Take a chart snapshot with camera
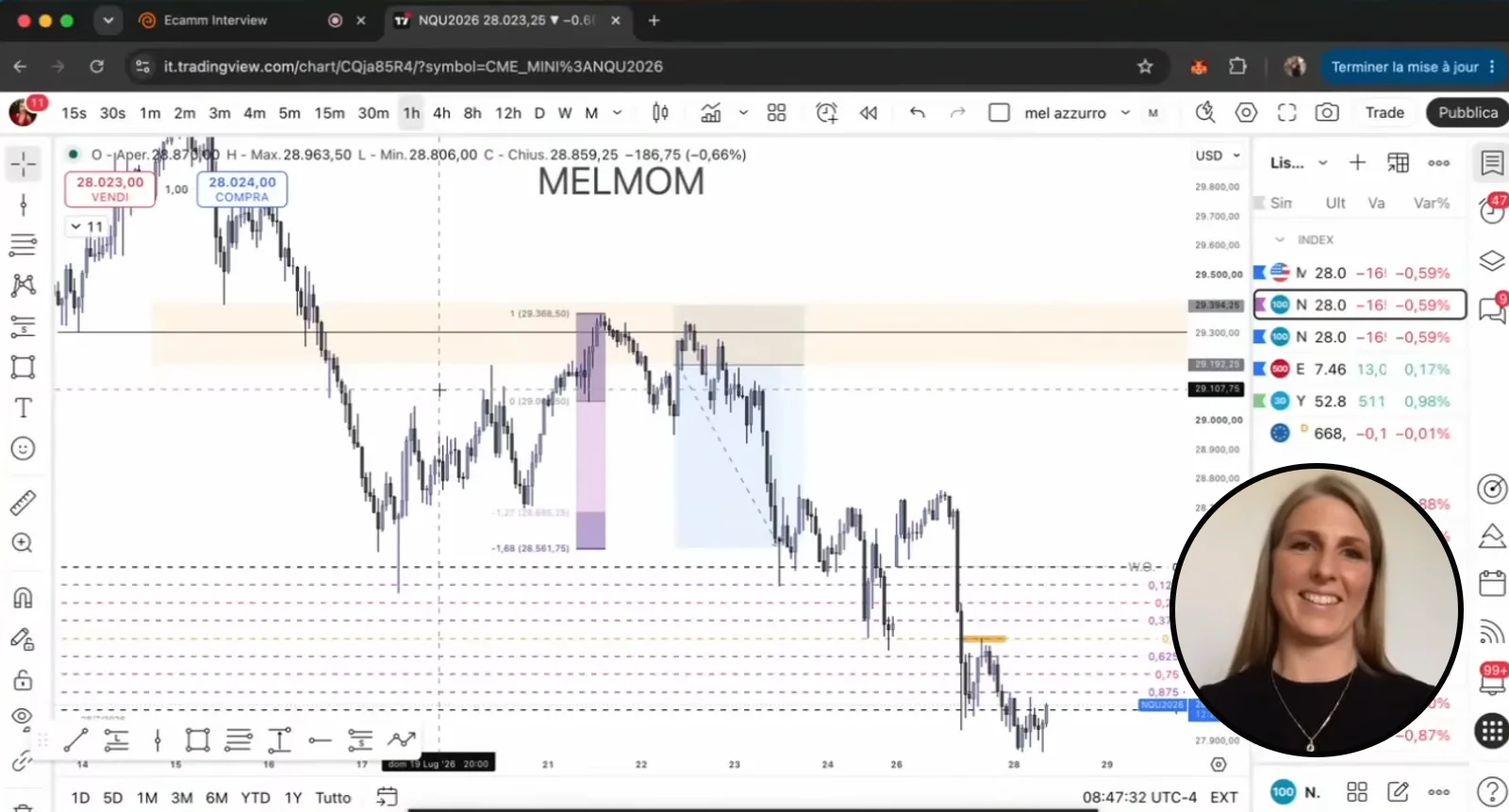Viewport: 1509px width, 812px height. (1327, 113)
